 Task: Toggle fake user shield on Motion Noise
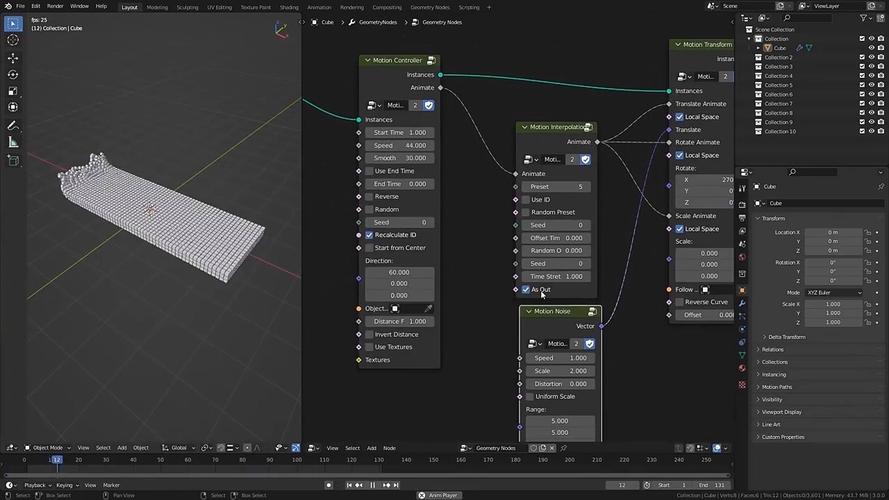coord(590,344)
